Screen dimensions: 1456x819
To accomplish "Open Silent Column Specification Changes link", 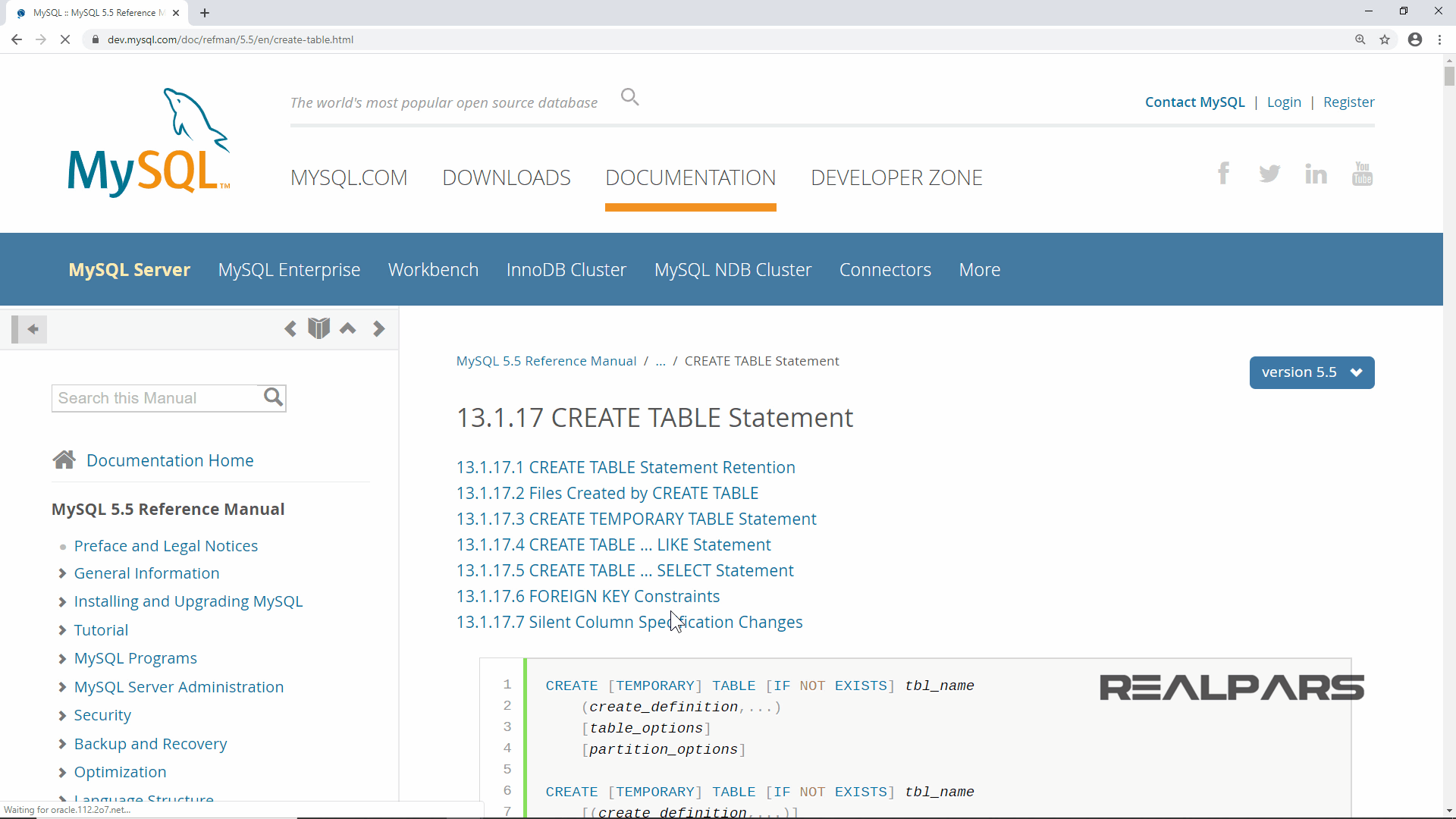I will point(629,623).
